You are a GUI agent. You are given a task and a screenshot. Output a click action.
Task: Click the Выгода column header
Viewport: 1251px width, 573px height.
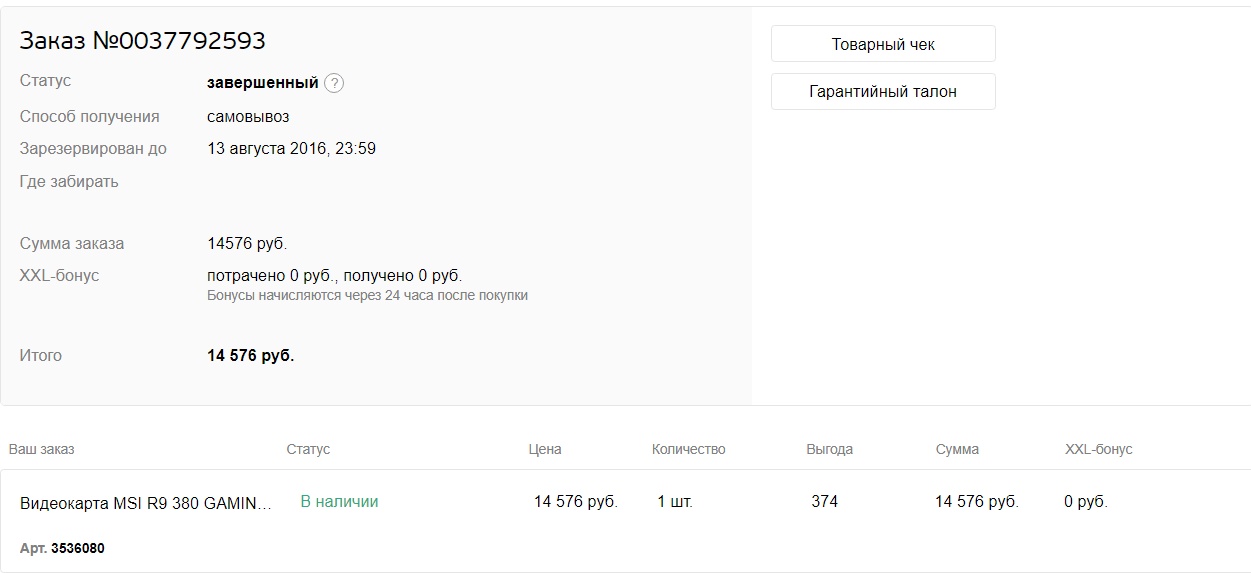[829, 449]
